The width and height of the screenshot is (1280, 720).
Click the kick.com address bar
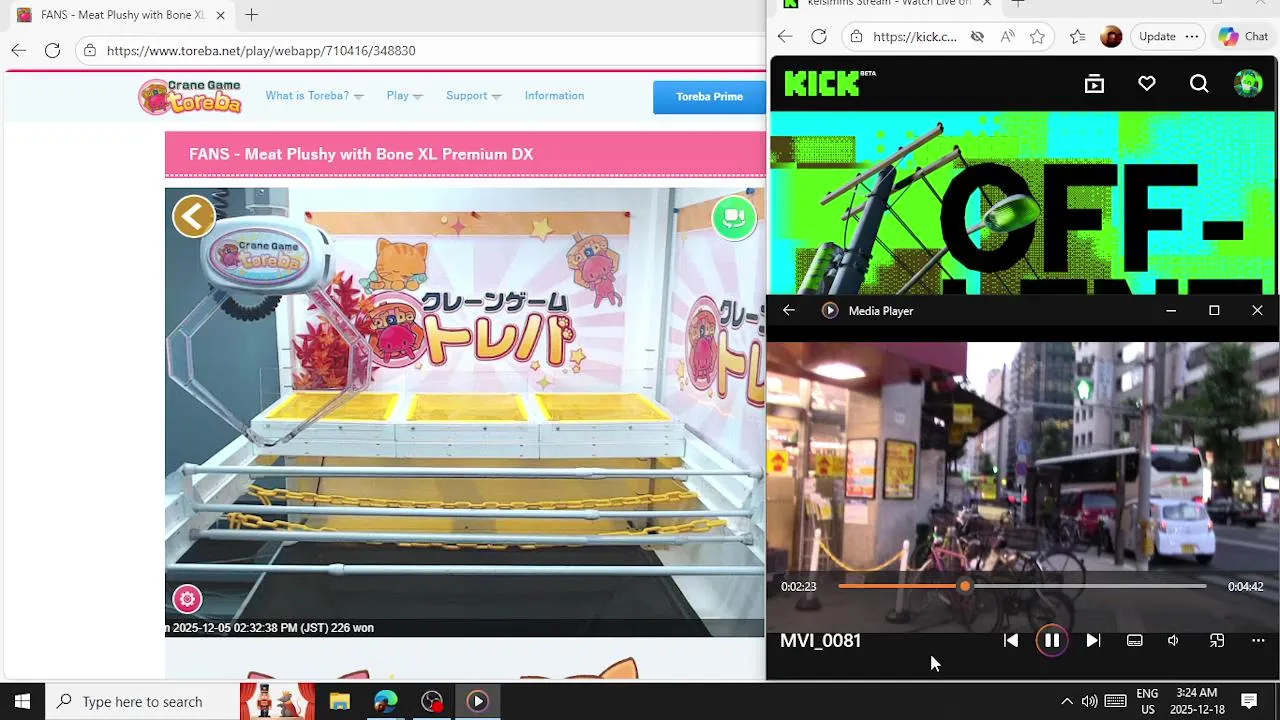point(914,37)
